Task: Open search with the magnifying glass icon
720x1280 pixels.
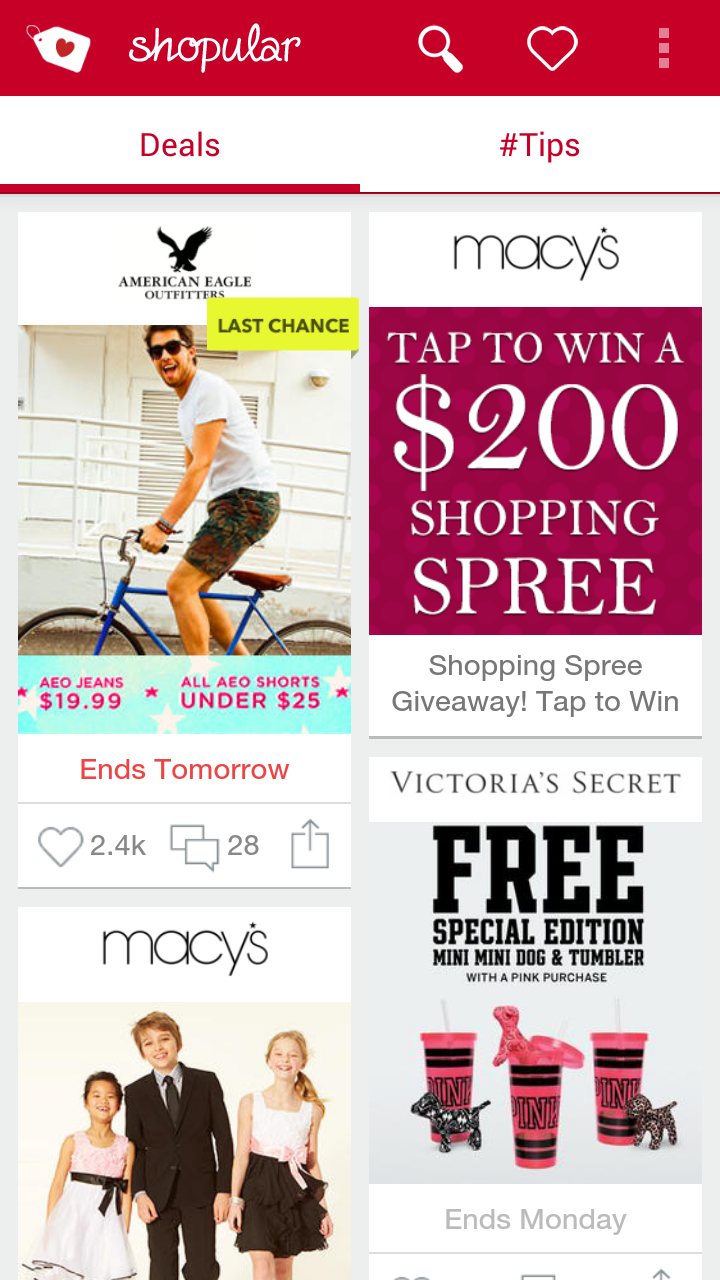Action: 440,48
